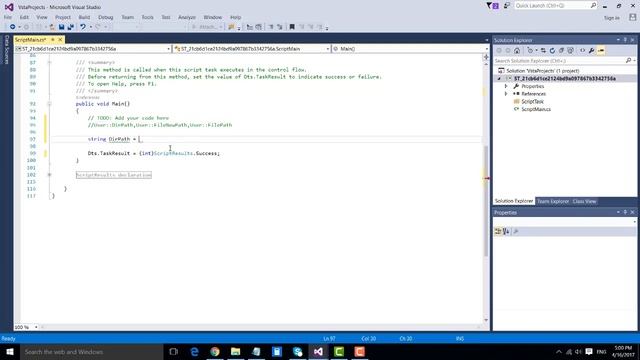640x360 pixels.
Task: Collapse the ST_21cb6d1ce project node
Action: [x=499, y=78]
